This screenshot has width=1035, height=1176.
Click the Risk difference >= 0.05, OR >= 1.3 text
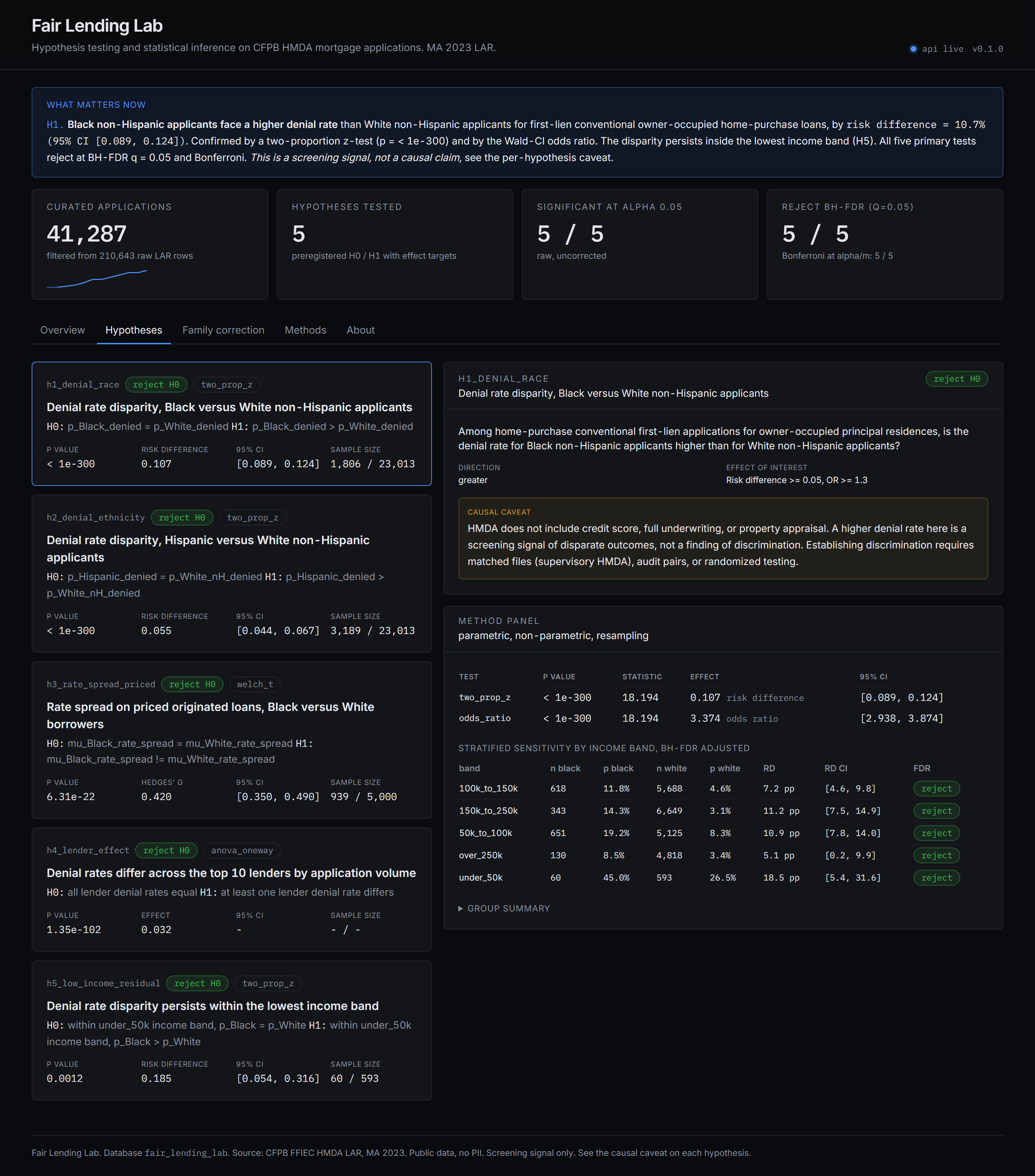point(796,481)
